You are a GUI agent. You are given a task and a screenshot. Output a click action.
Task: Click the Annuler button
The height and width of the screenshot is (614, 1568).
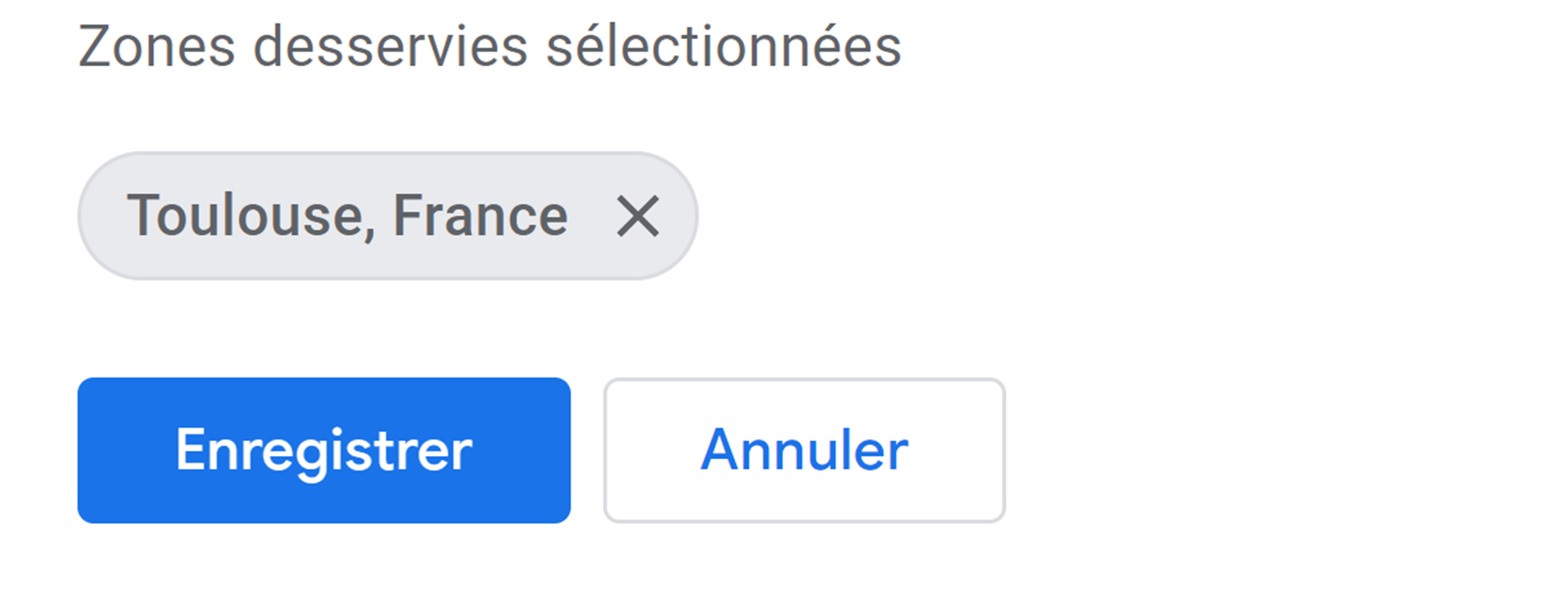[x=804, y=450]
